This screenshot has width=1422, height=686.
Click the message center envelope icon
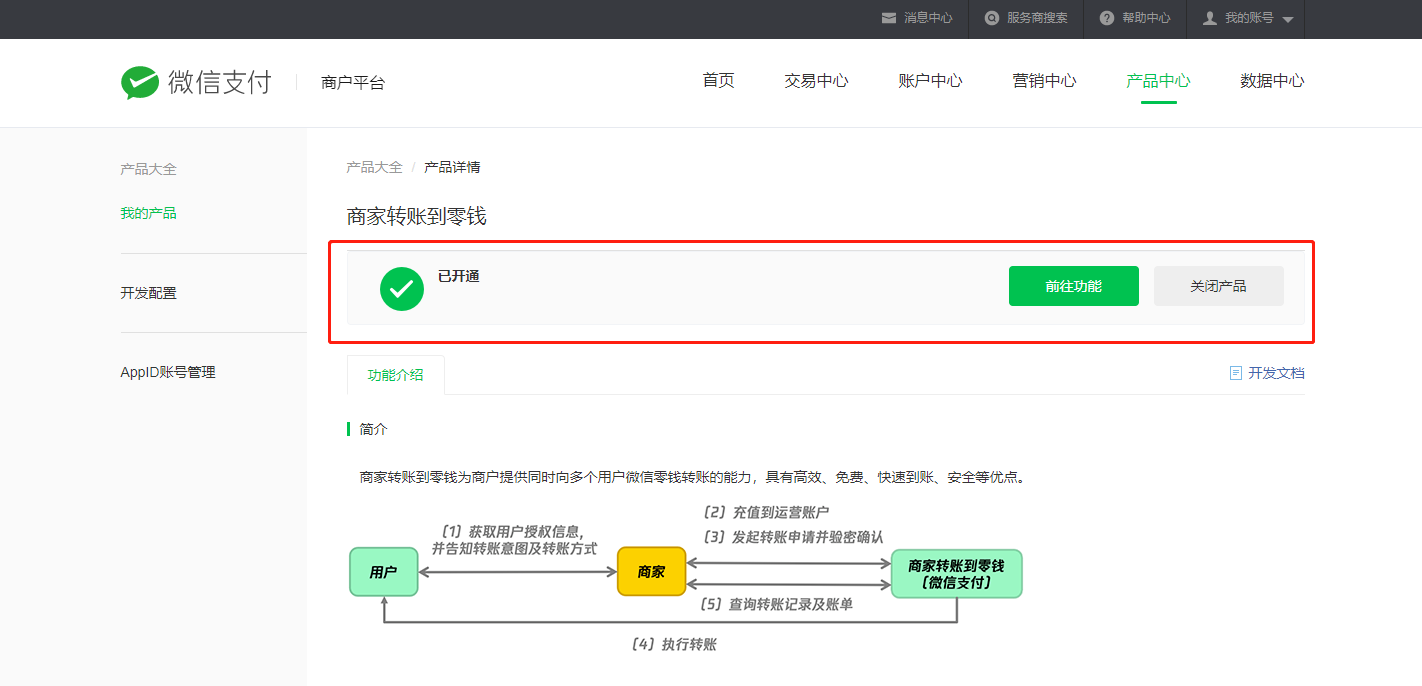point(888,18)
